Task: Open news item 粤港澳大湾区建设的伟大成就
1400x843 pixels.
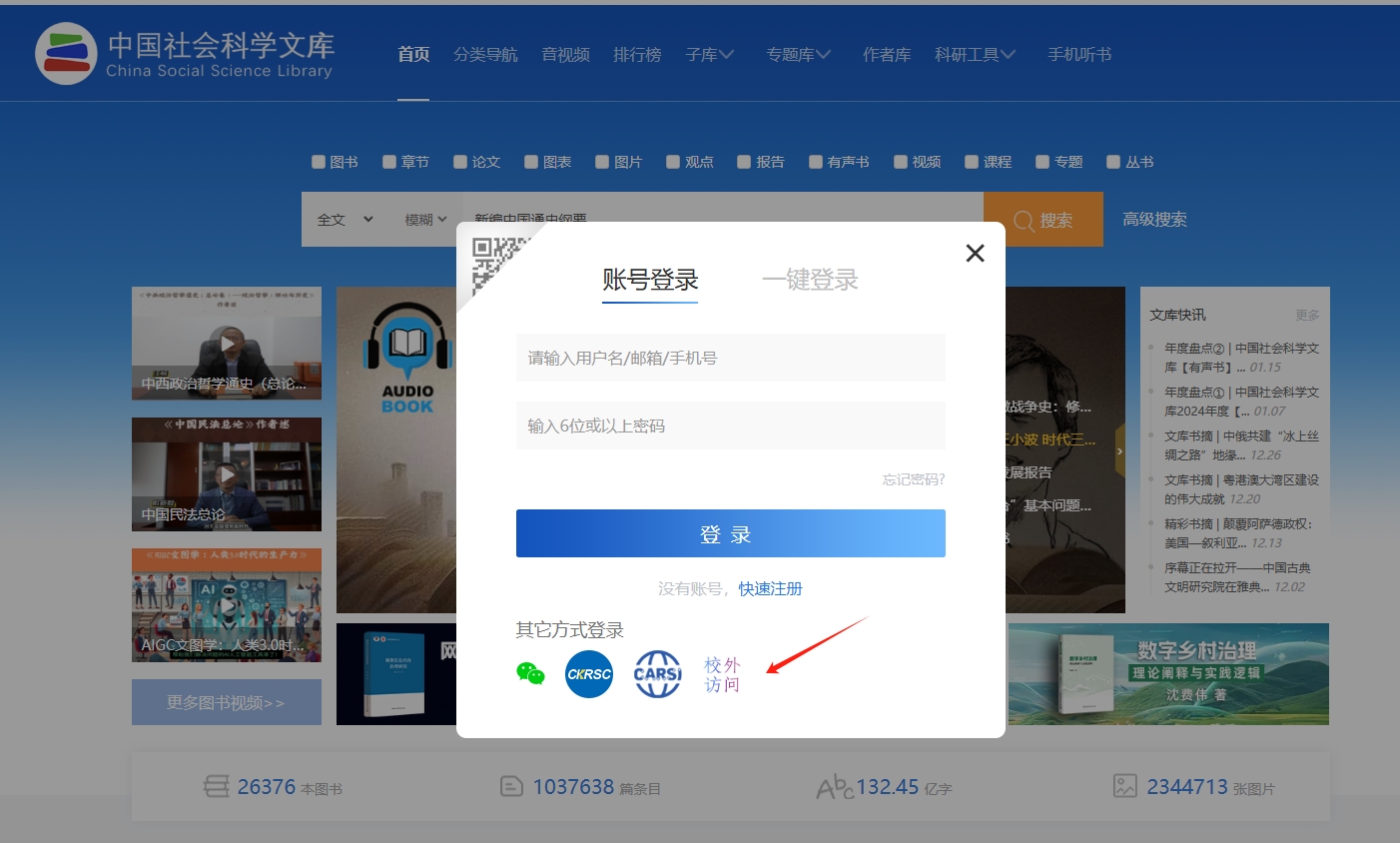Action: click(x=1241, y=489)
